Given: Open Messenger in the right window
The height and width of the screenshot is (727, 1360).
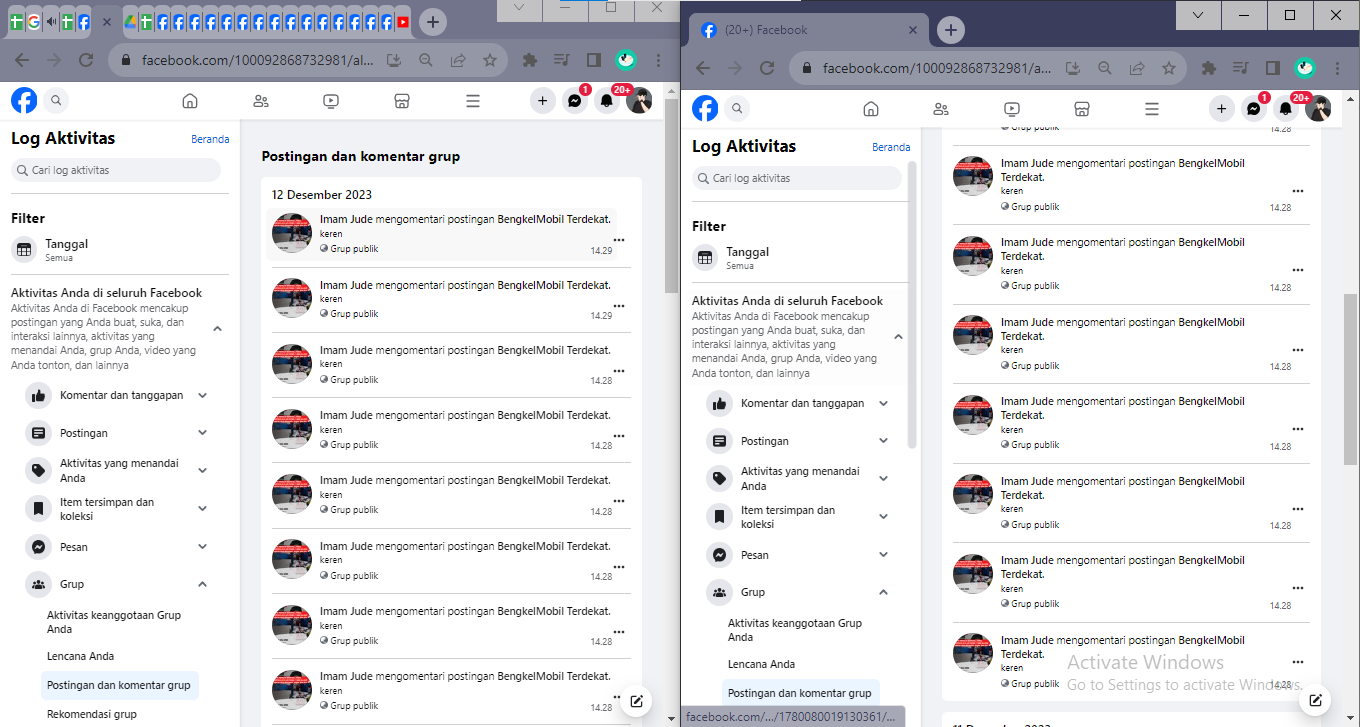Looking at the screenshot, I should (1254, 108).
